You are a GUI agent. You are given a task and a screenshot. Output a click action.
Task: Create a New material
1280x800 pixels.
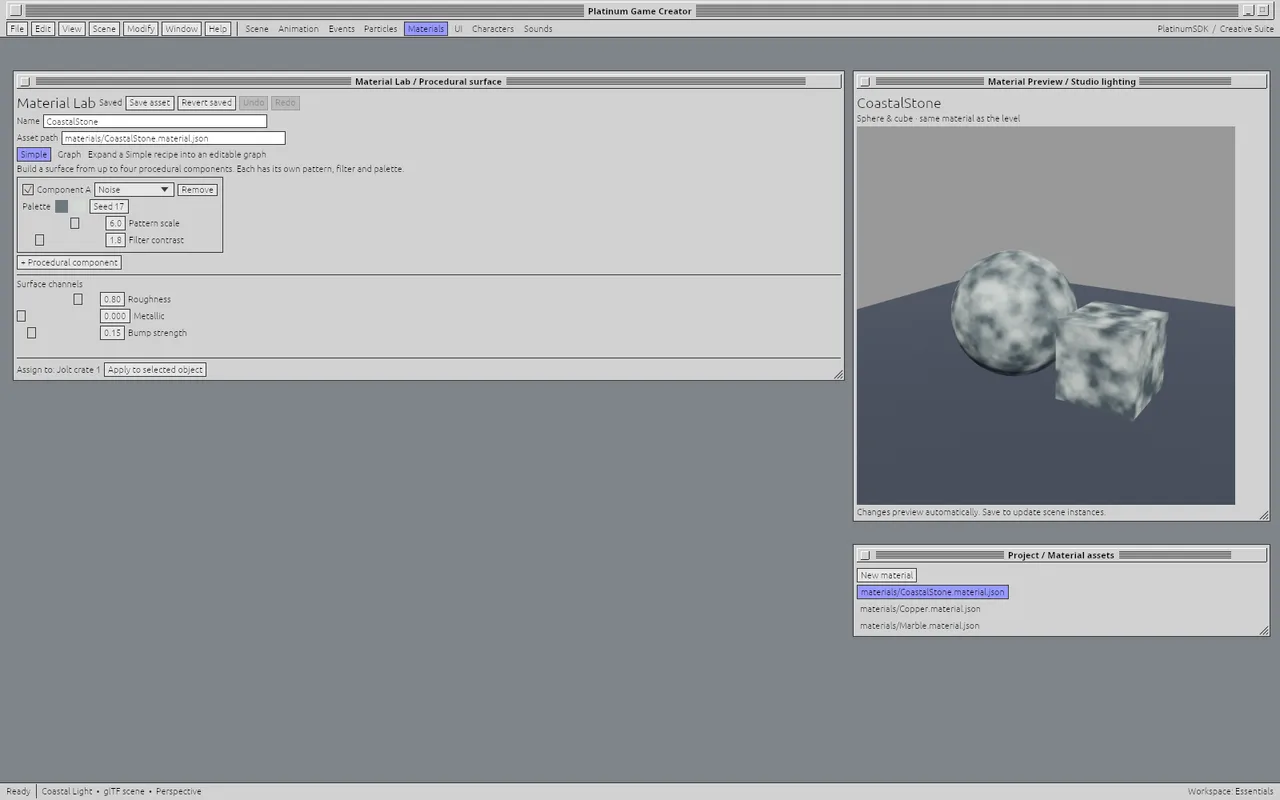coord(887,576)
